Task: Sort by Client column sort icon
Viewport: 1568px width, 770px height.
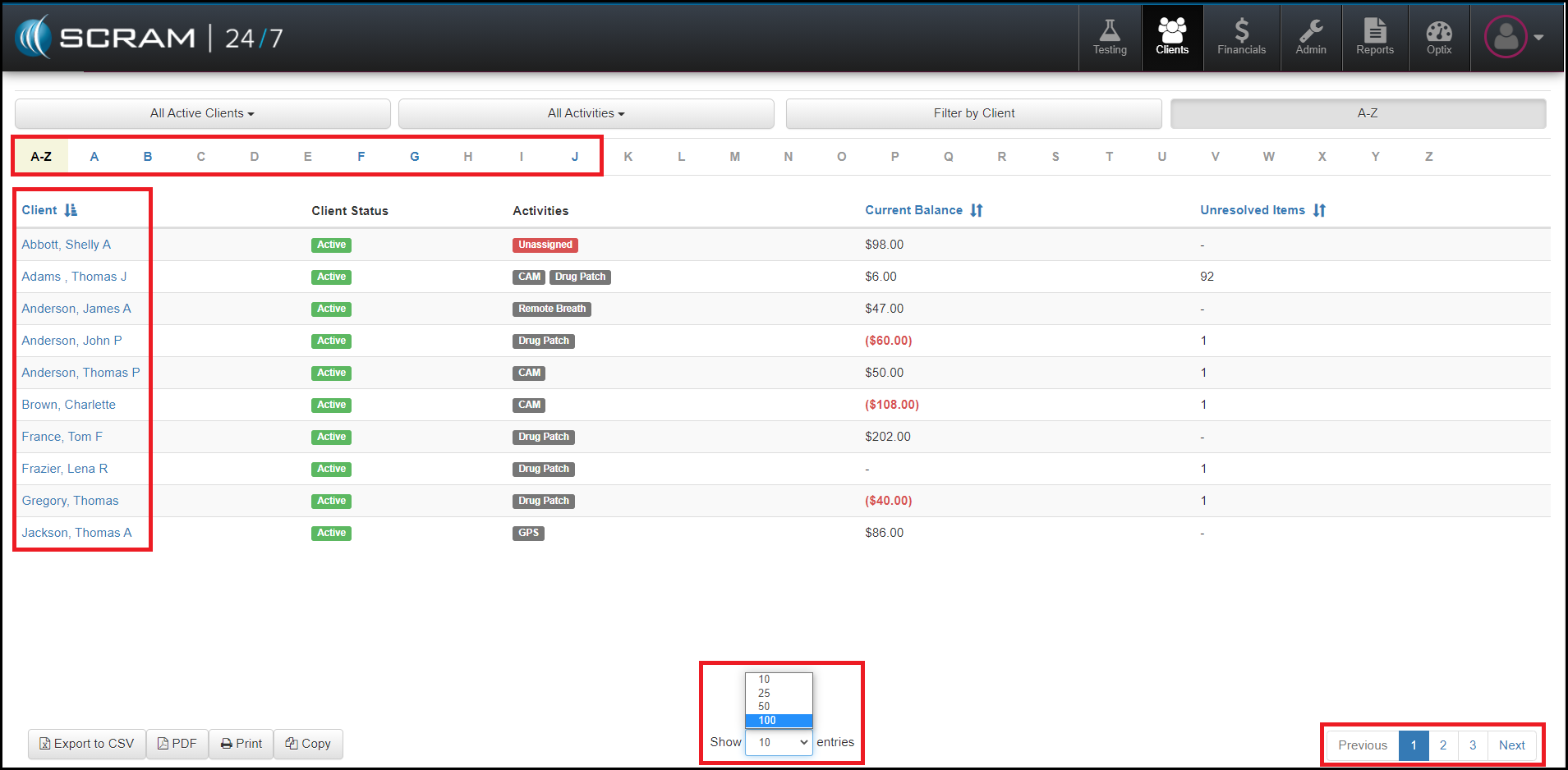Action: pyautogui.click(x=71, y=210)
